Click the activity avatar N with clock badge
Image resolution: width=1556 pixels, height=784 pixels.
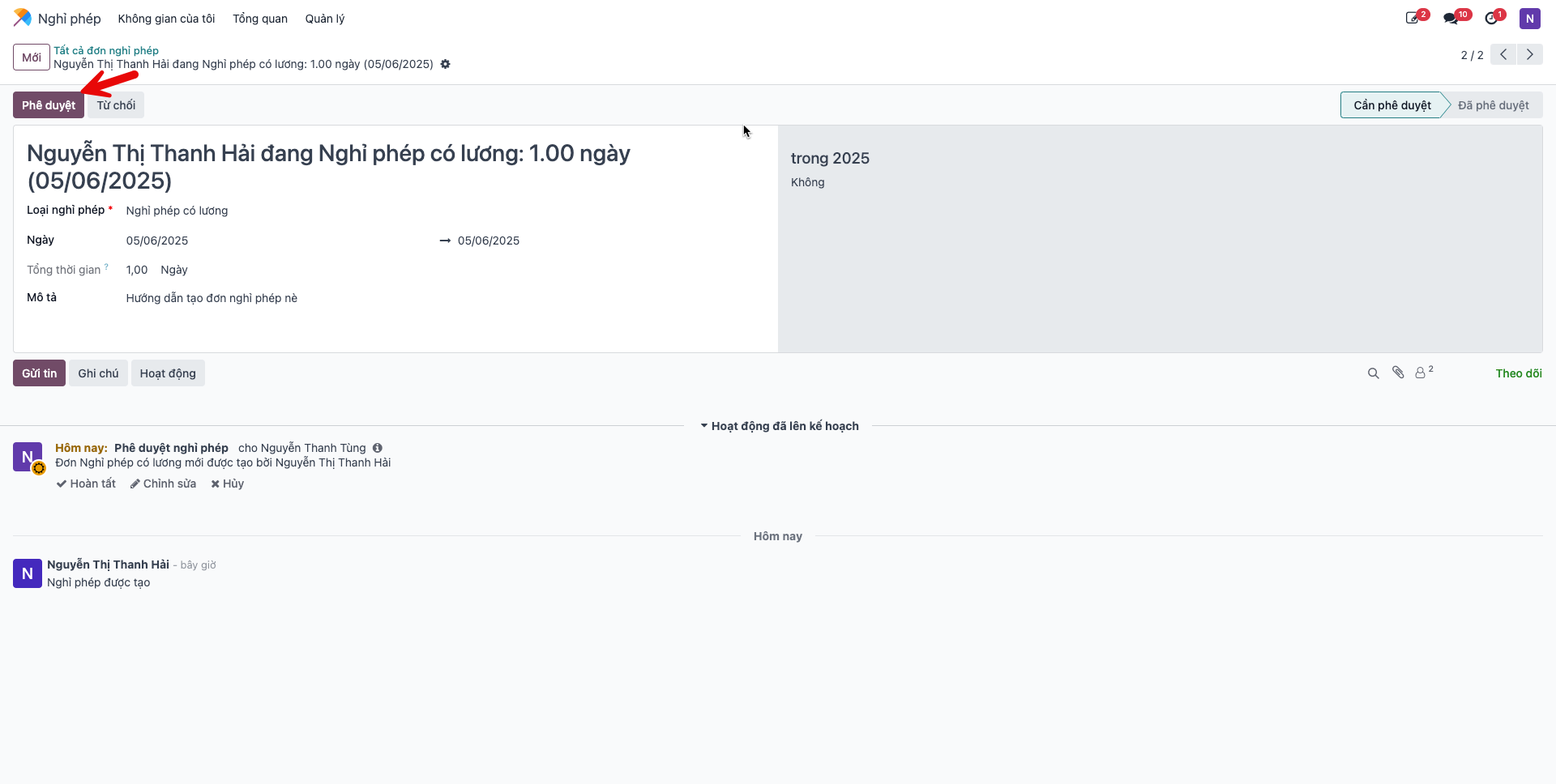coord(28,458)
